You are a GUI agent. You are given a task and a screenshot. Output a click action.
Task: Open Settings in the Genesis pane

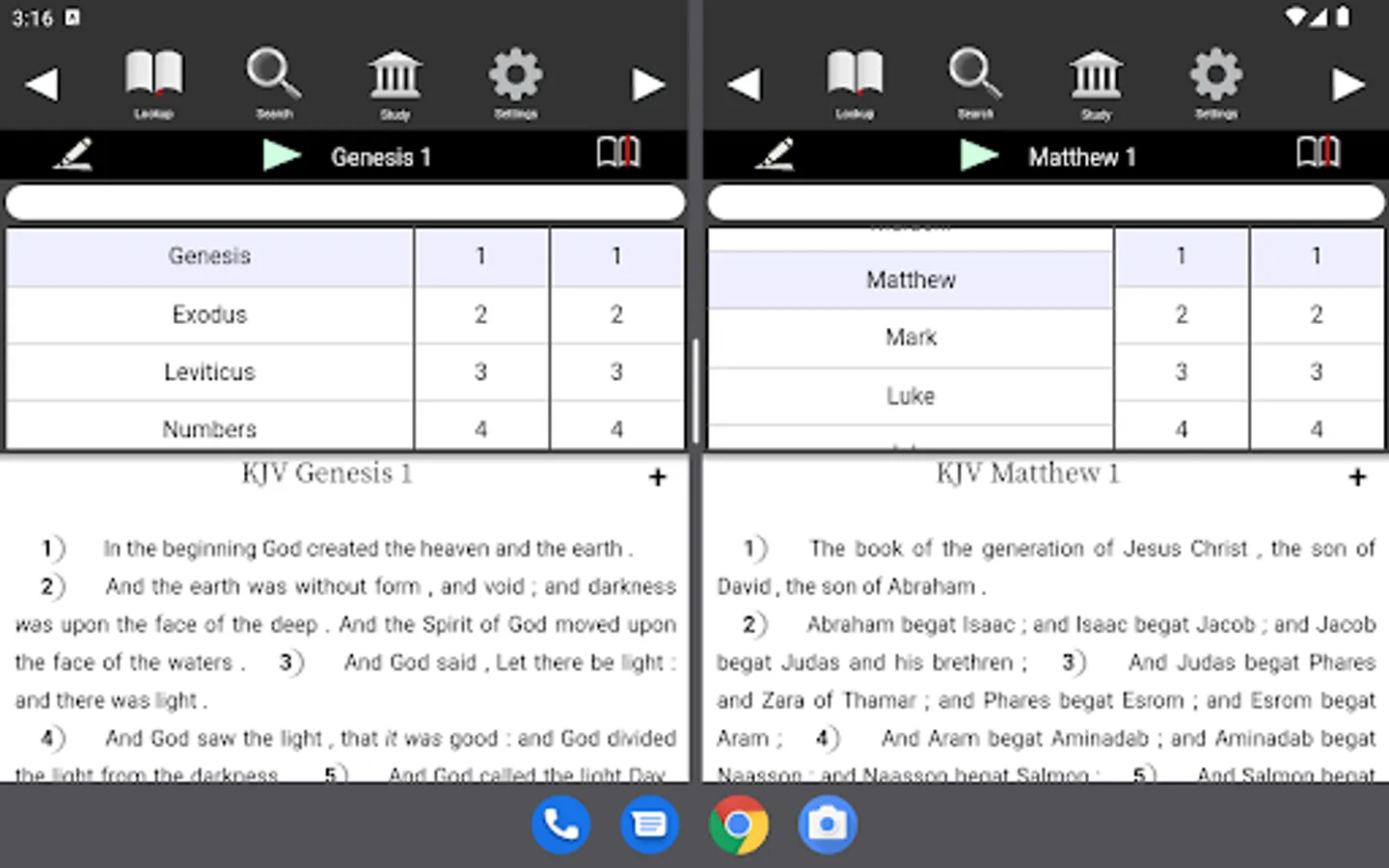pos(515,84)
